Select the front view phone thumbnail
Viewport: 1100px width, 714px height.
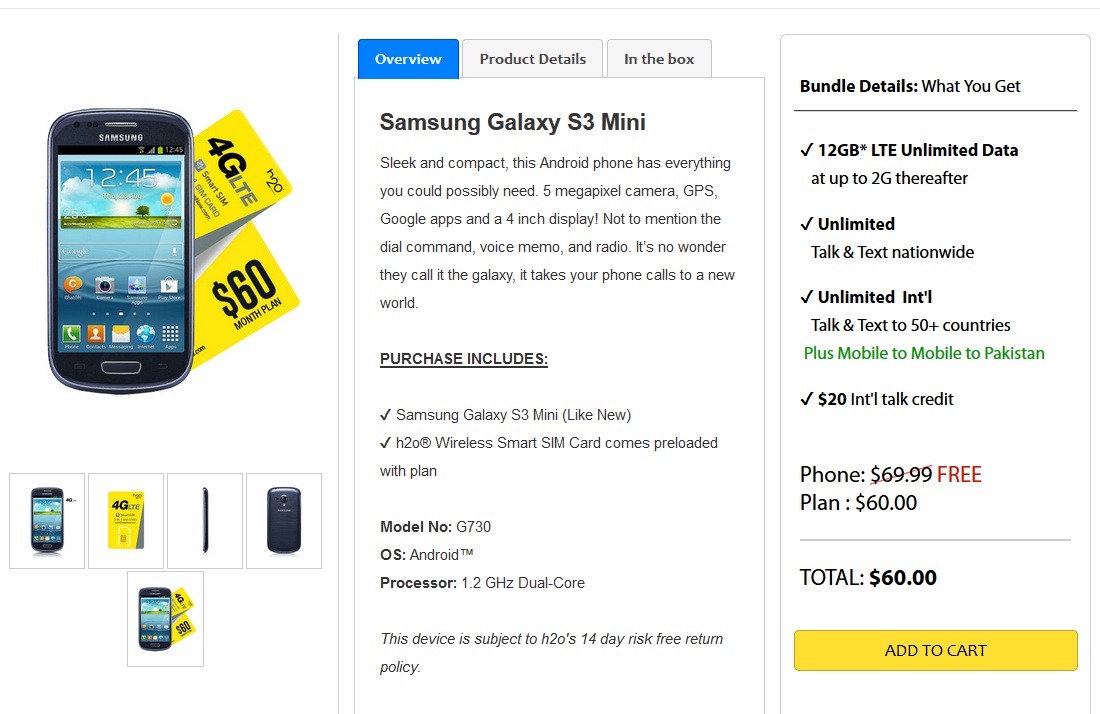point(47,520)
